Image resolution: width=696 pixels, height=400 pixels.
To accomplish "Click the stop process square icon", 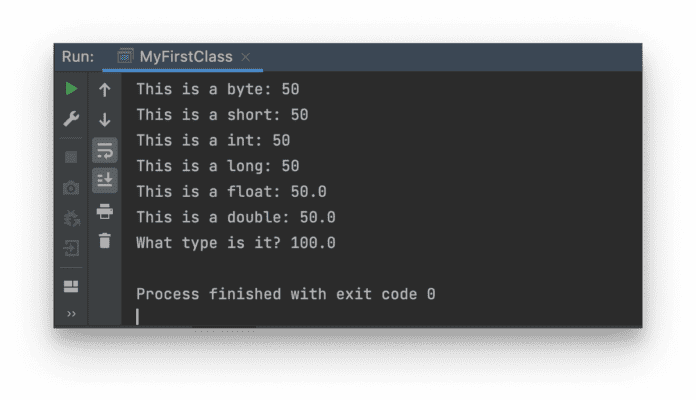I will [71, 157].
